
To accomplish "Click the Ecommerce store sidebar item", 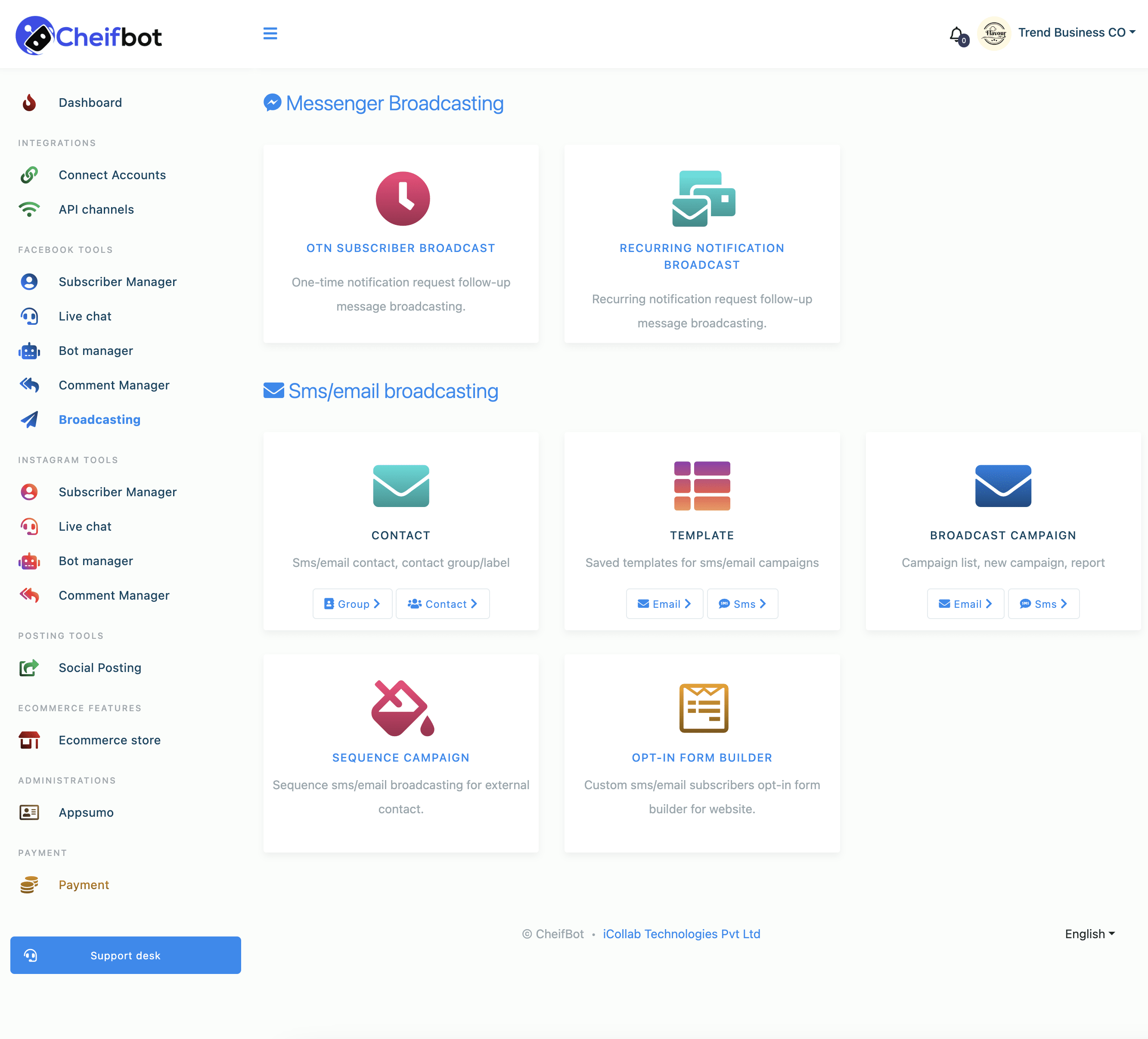I will 109,739.
